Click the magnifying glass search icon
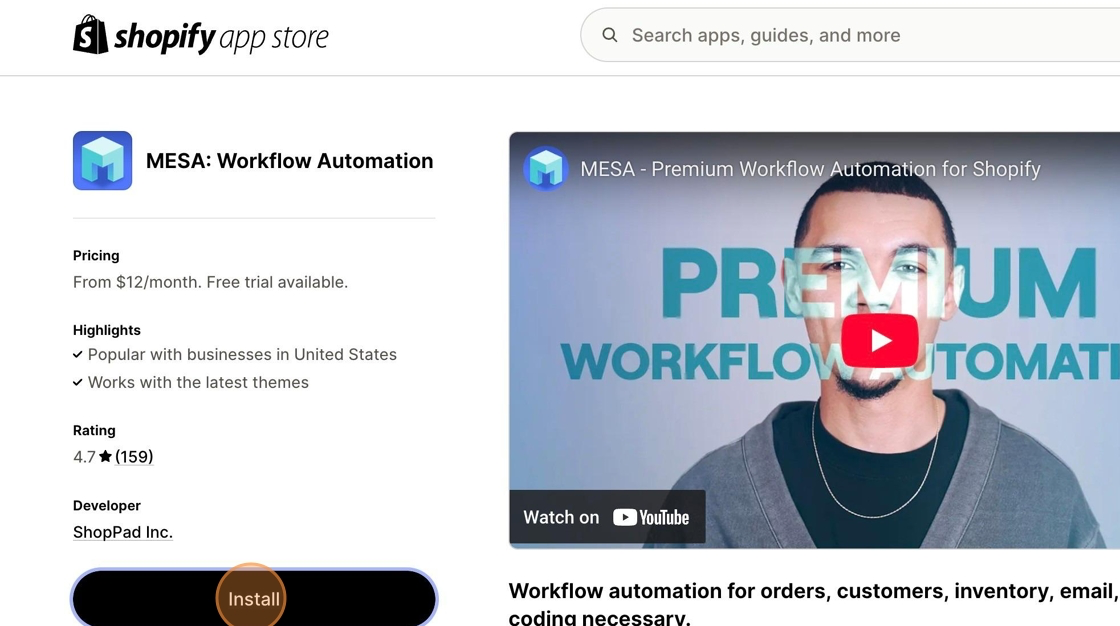 pos(609,35)
